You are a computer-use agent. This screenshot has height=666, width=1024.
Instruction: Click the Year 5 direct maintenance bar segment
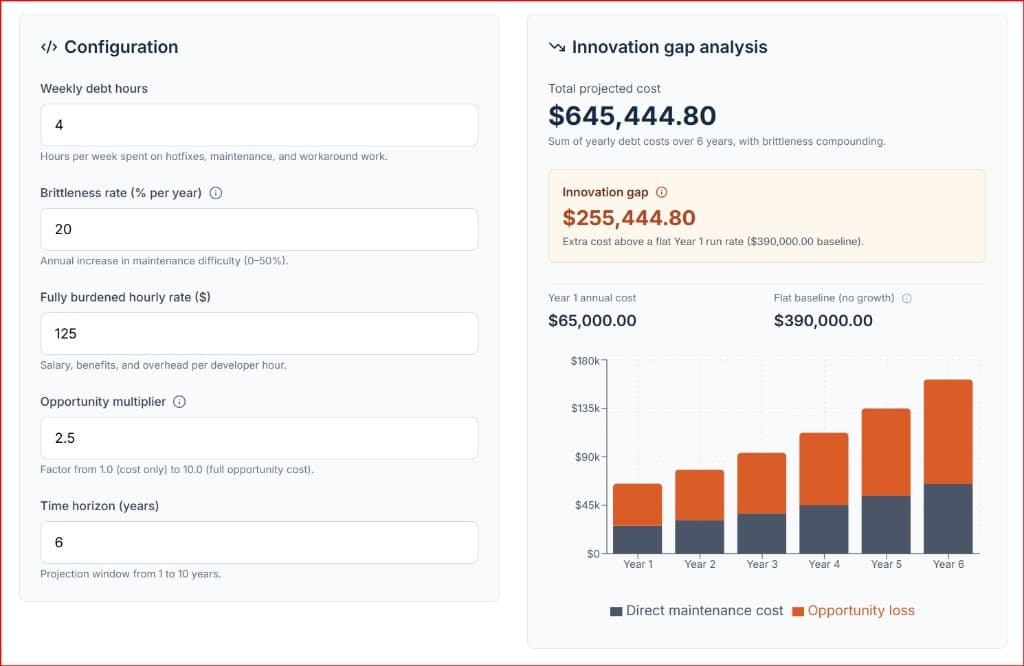(x=886, y=525)
